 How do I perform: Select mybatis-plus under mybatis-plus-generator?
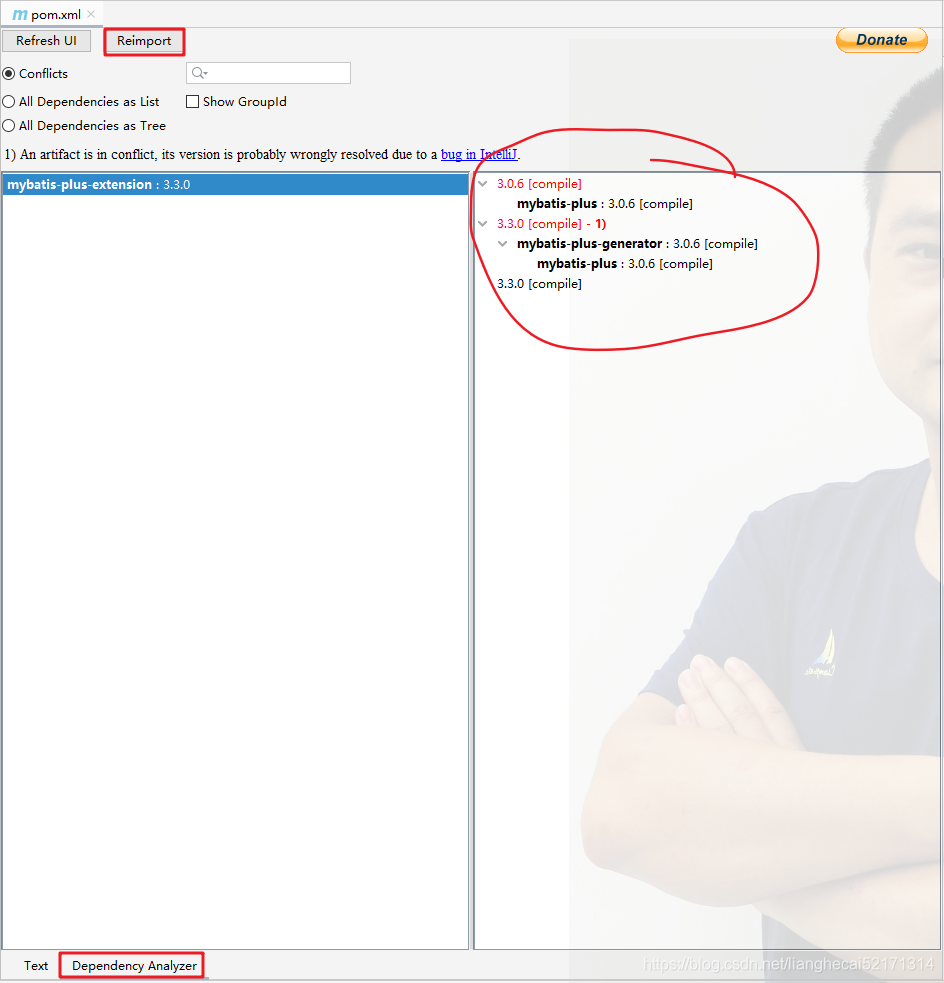624,264
